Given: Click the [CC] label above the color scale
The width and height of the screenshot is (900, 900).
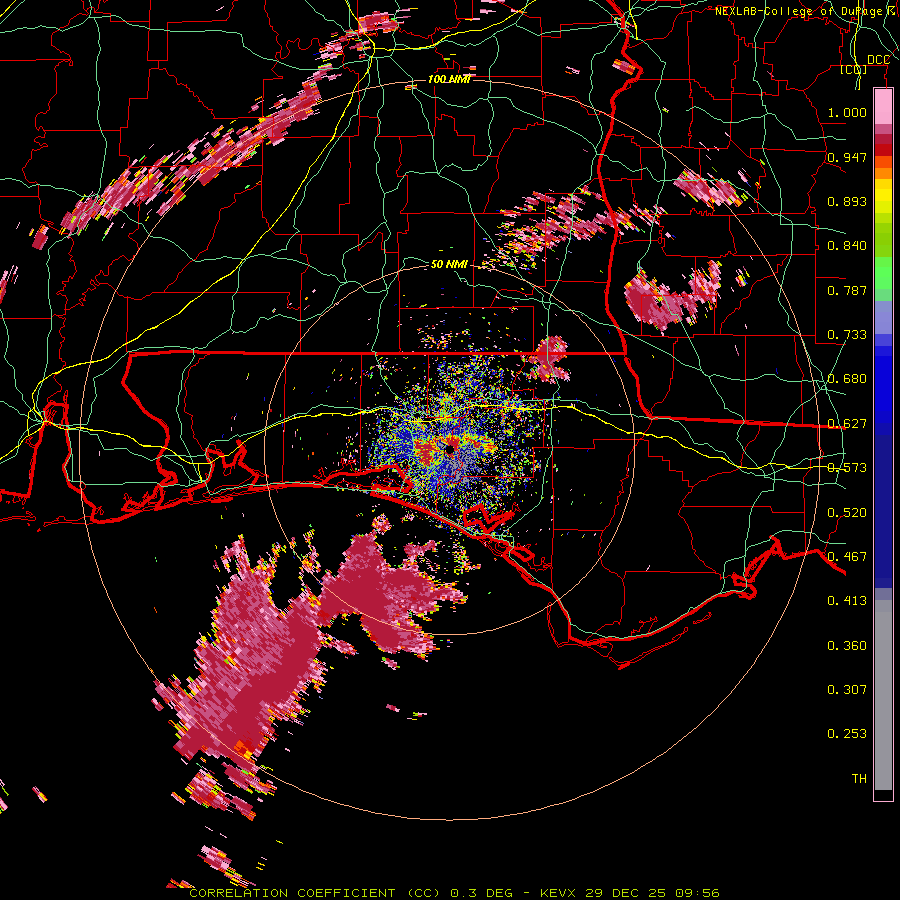Looking at the screenshot, I should [854, 70].
